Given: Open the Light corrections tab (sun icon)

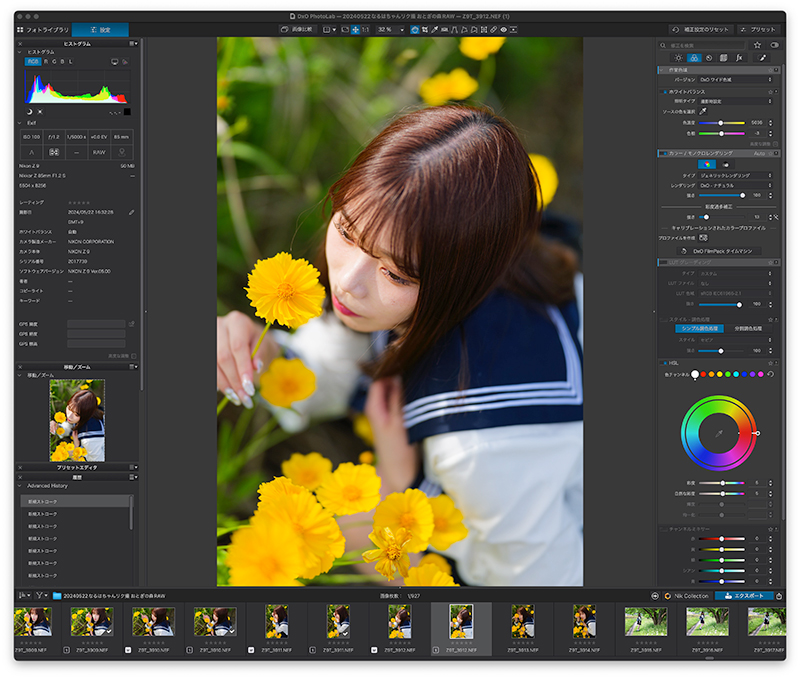Looking at the screenshot, I should pos(678,58).
